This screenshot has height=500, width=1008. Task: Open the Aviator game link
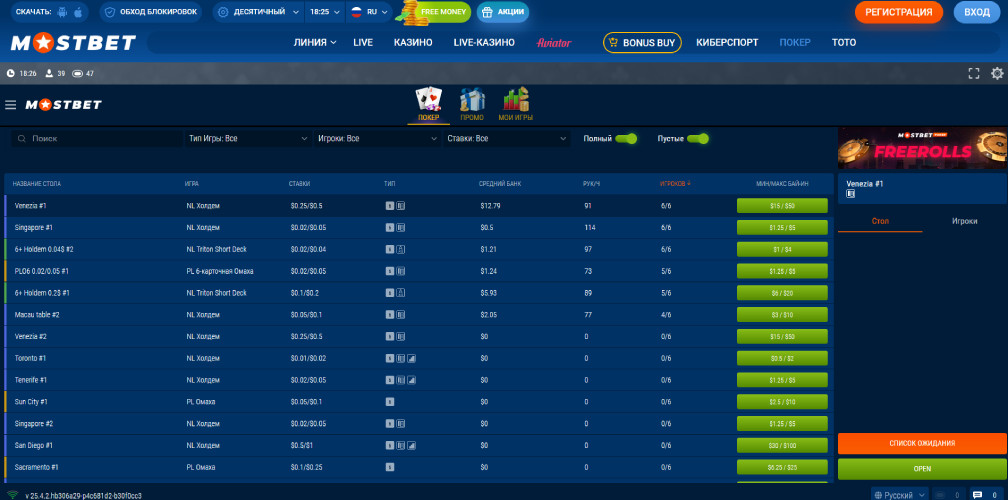tap(554, 43)
